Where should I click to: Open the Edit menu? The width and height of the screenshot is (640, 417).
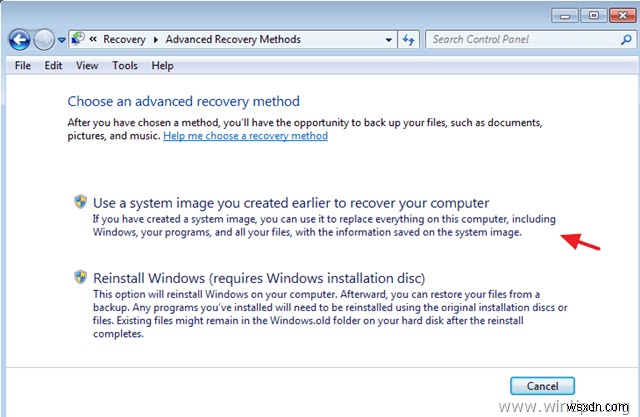click(53, 66)
